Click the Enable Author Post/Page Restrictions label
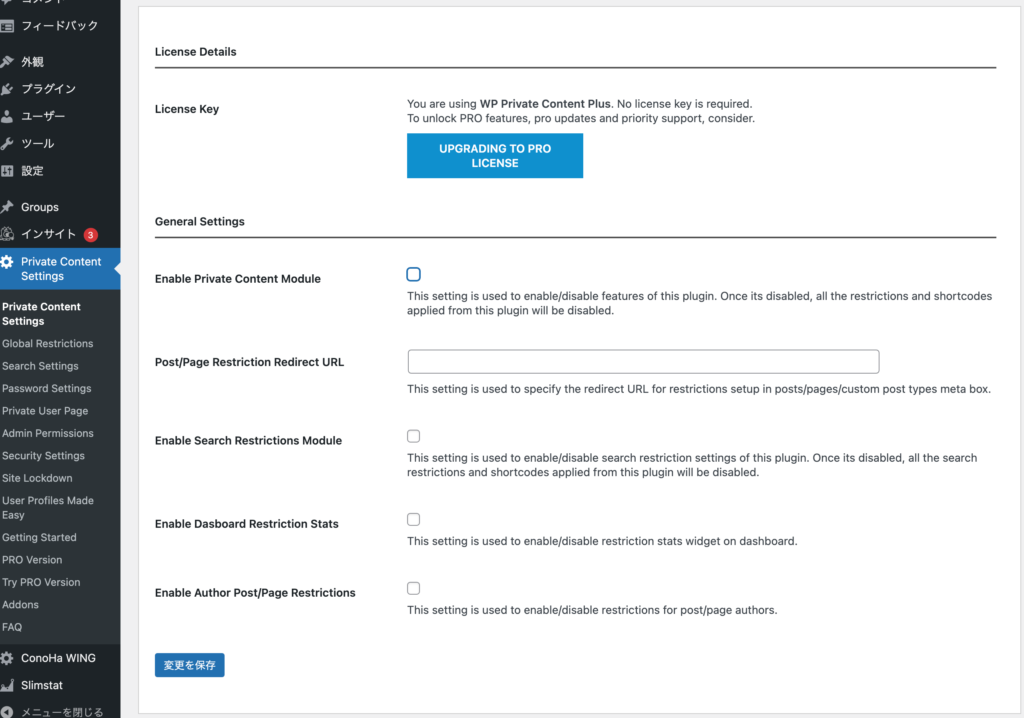Screen dimensions: 1024x718 point(255,593)
